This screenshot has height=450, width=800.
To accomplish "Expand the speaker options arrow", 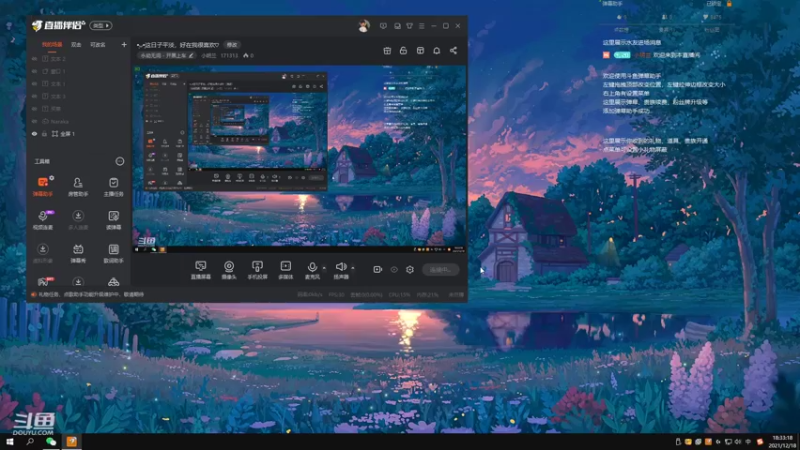I will click(353, 267).
